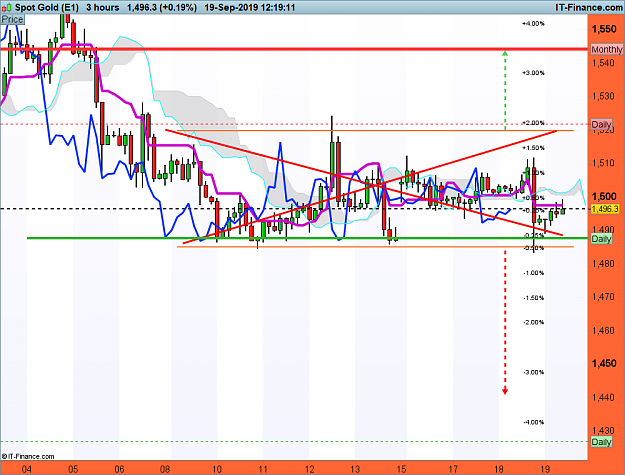Click the Spot Gold (E1) title
625x475 pixels.
coord(47,7)
